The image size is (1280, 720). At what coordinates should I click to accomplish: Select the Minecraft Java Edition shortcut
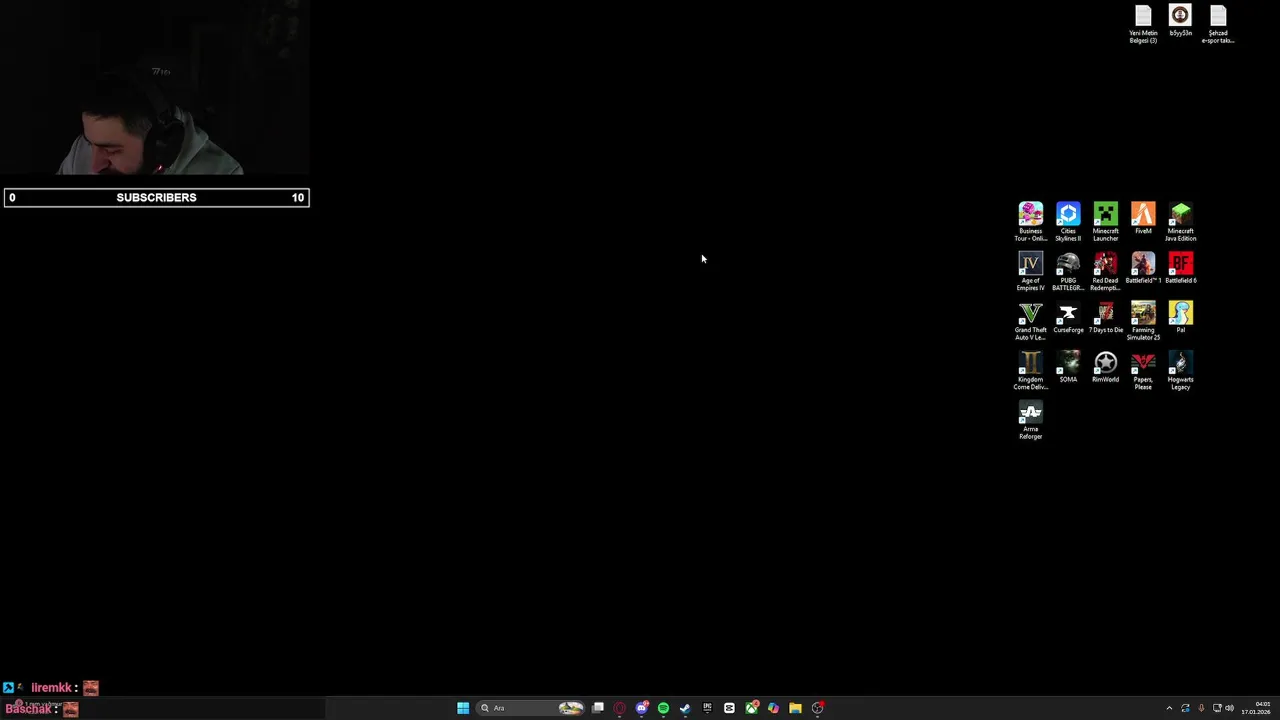[x=1180, y=221]
